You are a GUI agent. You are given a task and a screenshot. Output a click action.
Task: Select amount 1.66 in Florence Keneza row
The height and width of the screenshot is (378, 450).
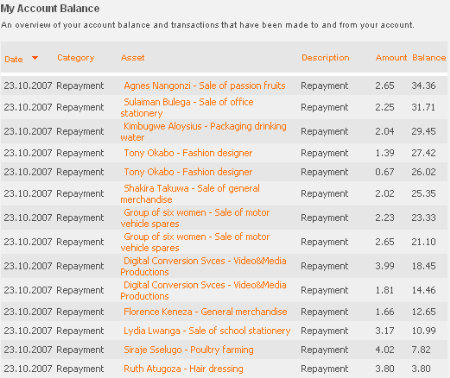click(385, 312)
